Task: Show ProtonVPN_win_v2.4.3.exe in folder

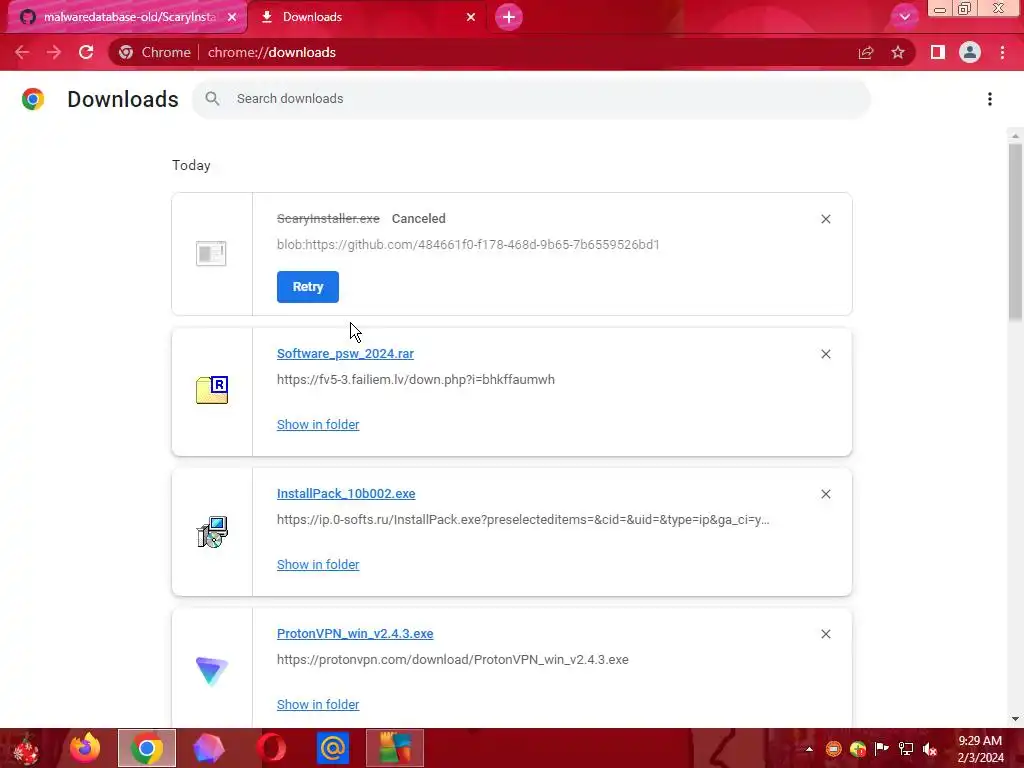Action: pos(318,705)
